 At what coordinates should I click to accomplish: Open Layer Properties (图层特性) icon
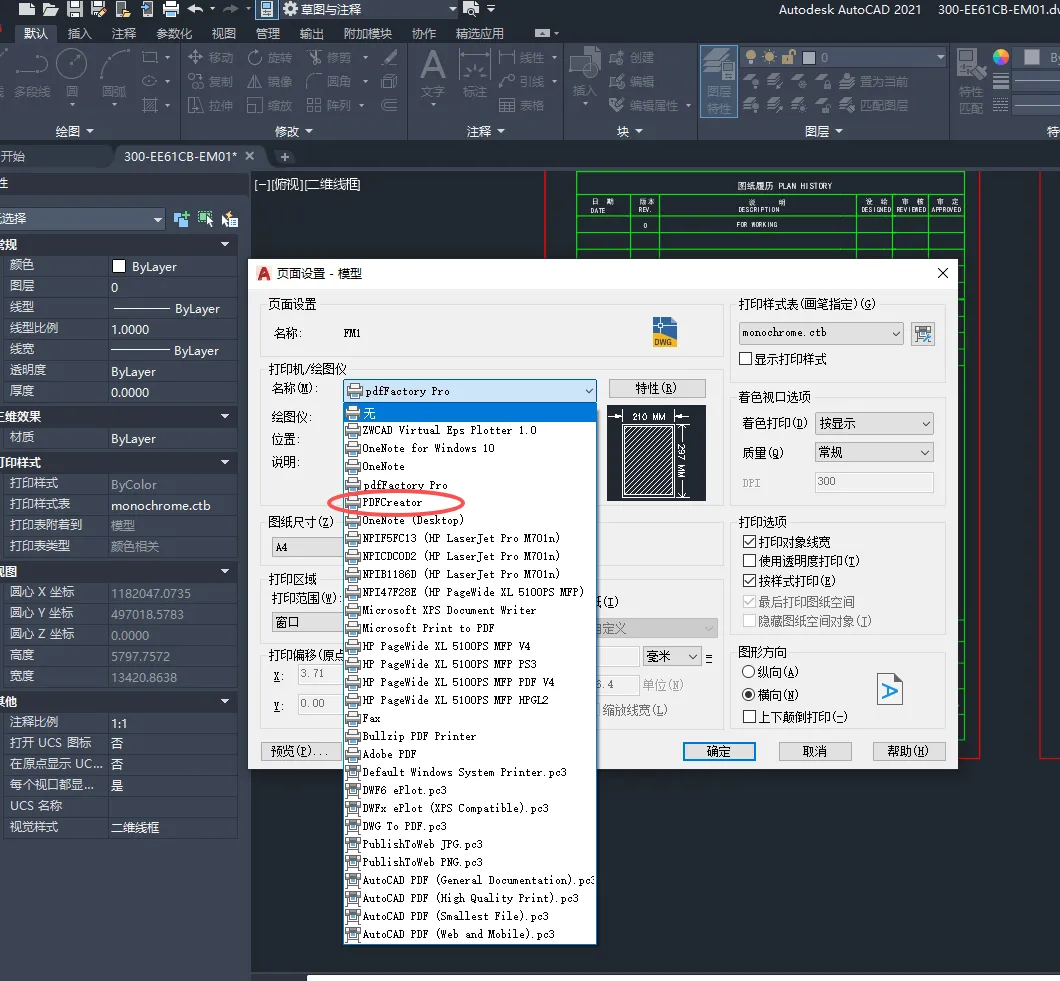coord(719,81)
